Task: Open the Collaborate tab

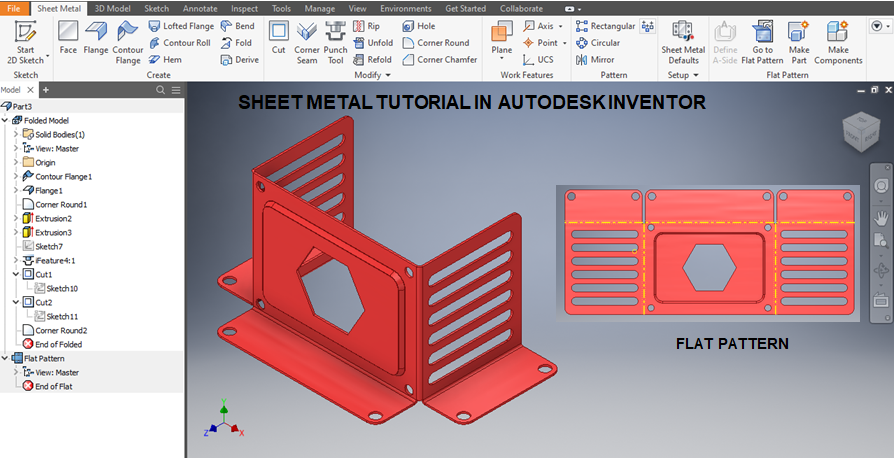Action: 523,9
